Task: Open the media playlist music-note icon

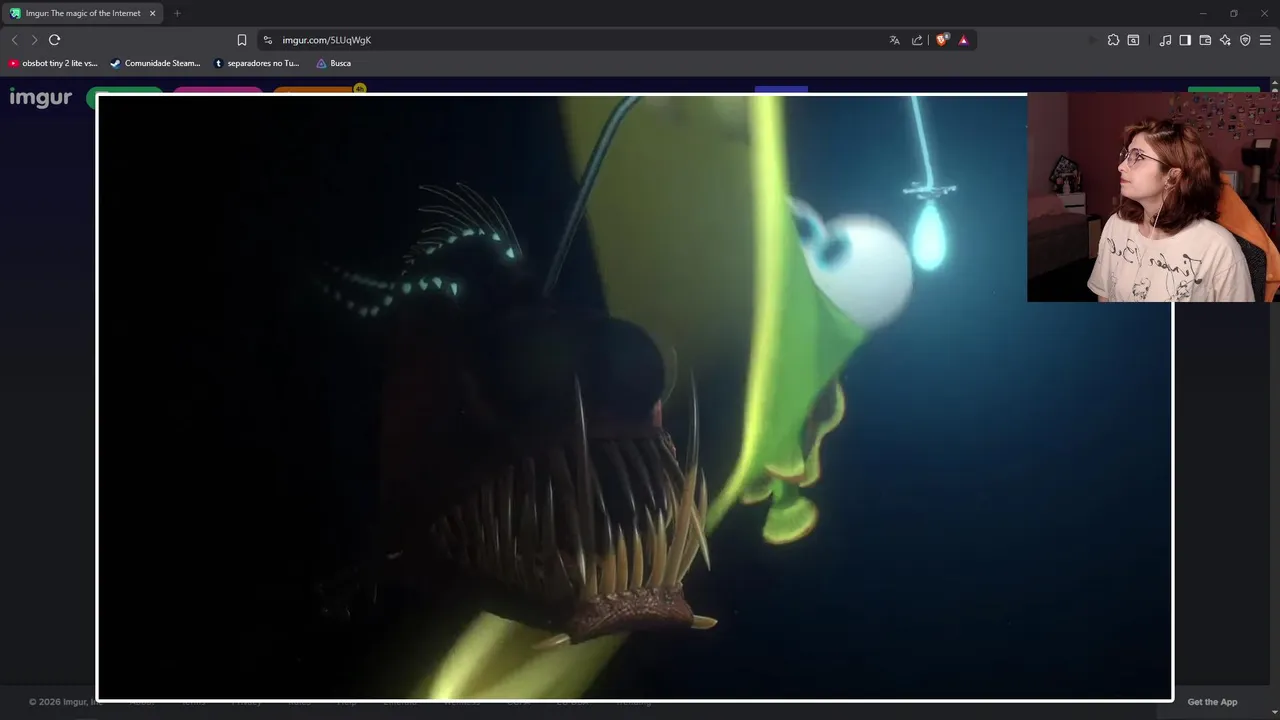Action: click(1165, 40)
